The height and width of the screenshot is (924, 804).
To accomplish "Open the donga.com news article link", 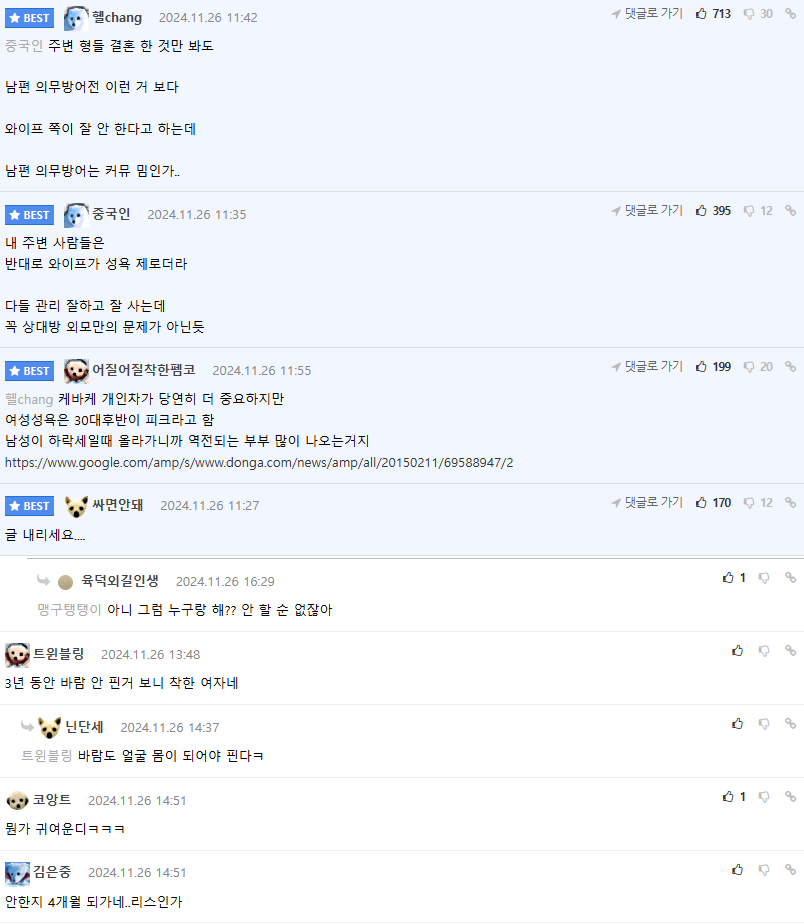I will [x=259, y=463].
